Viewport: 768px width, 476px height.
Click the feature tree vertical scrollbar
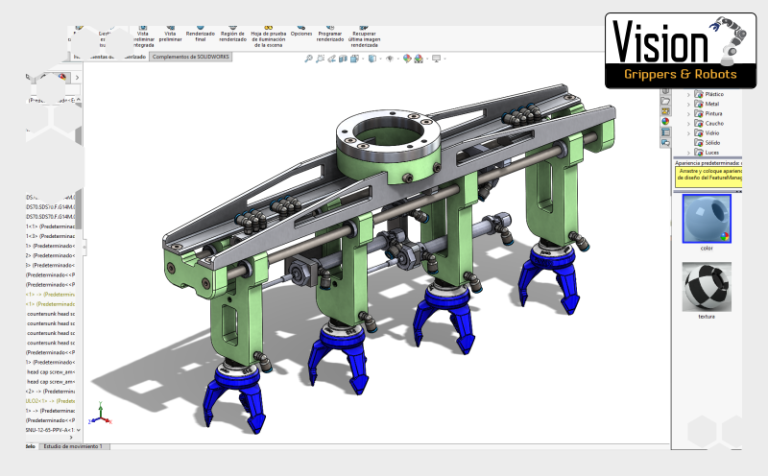coord(78,212)
